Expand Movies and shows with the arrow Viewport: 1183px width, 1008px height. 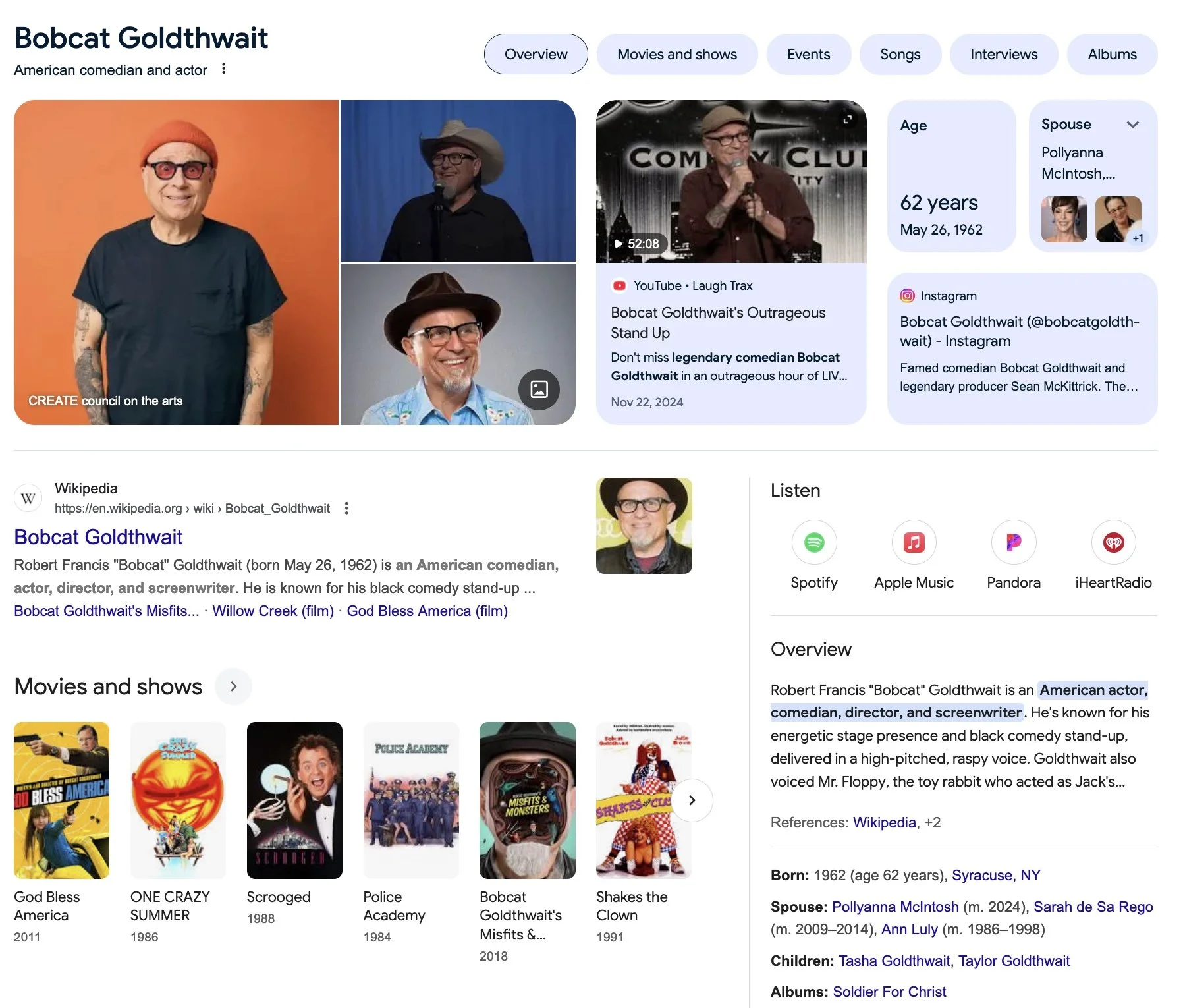pos(234,686)
